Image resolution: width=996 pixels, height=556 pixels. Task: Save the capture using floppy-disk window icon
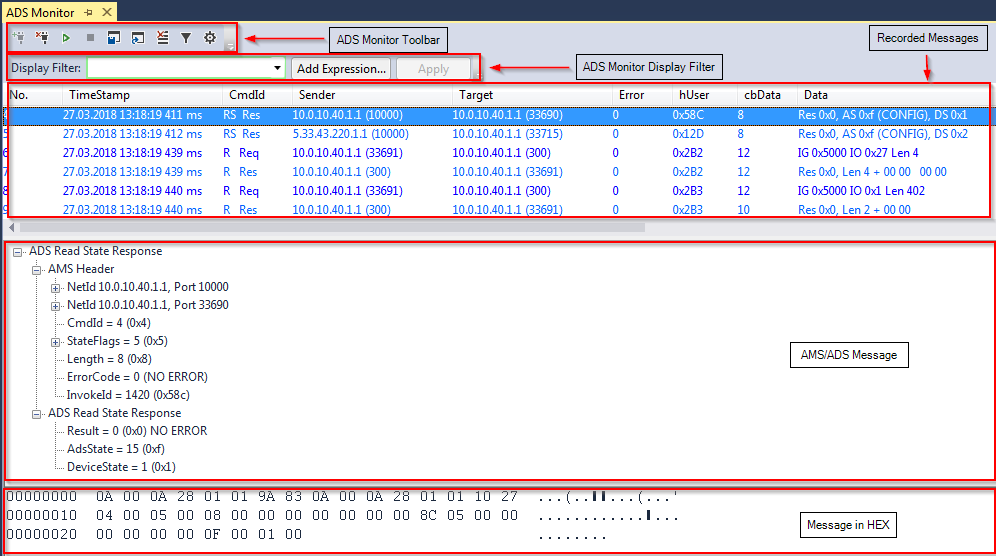pyautogui.click(x=114, y=38)
